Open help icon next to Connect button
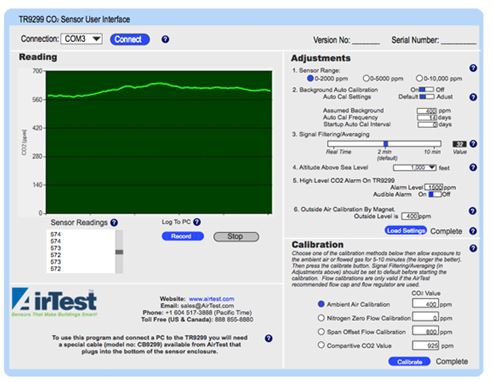The width and height of the screenshot is (494, 382). [x=165, y=39]
